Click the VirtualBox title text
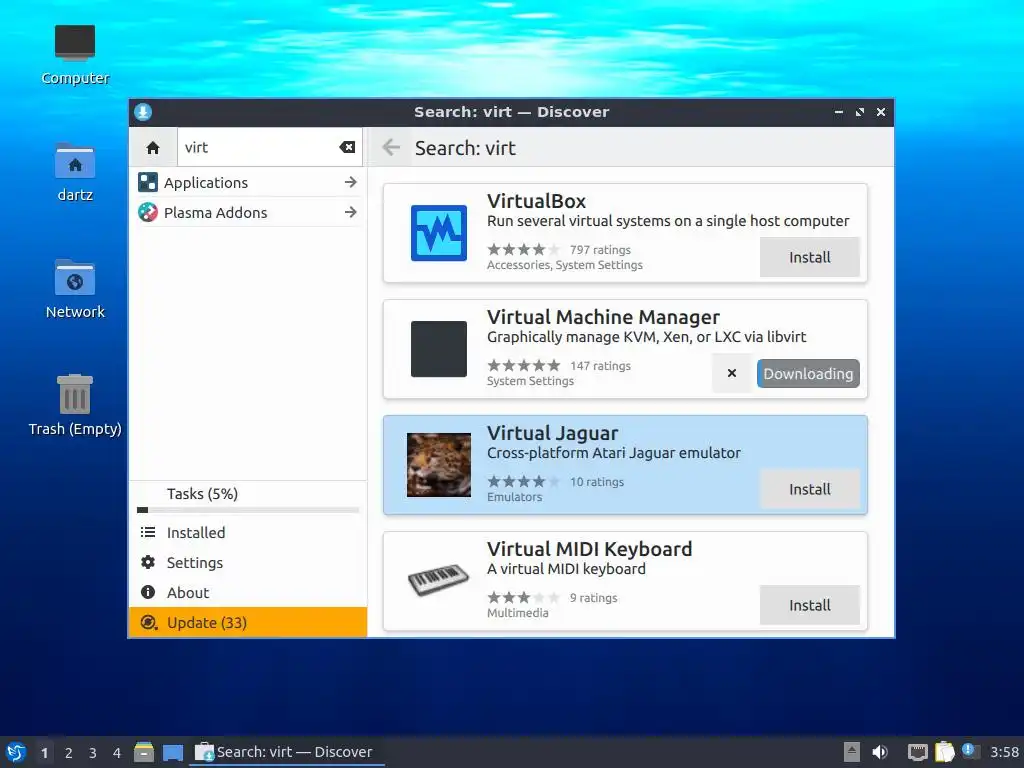1024x768 pixels. [536, 201]
